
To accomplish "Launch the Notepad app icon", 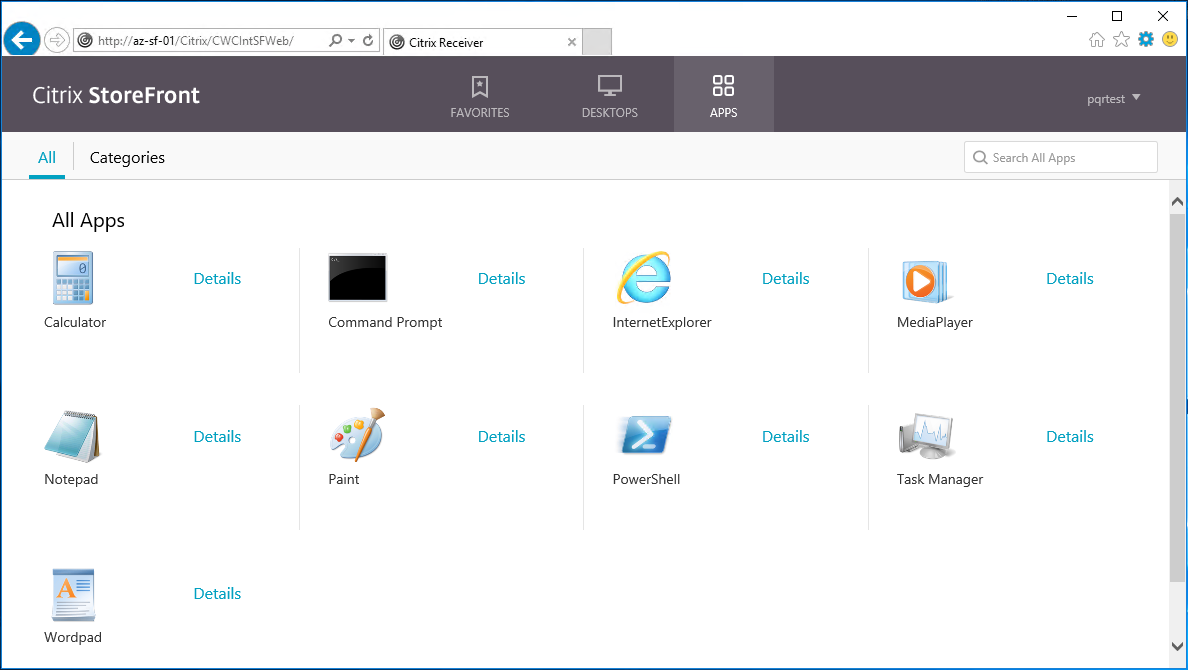I will 72,437.
